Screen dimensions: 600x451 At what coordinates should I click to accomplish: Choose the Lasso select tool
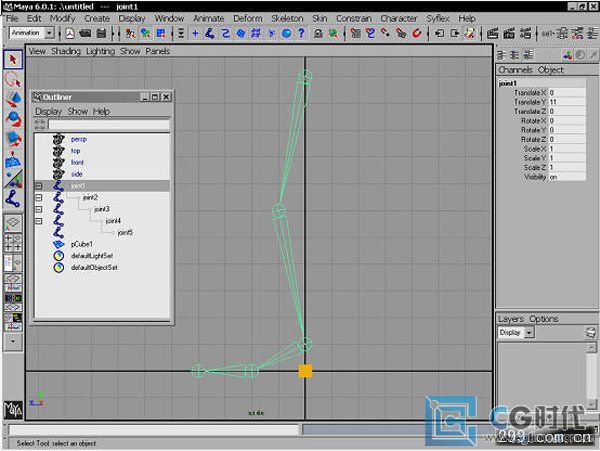[x=13, y=79]
